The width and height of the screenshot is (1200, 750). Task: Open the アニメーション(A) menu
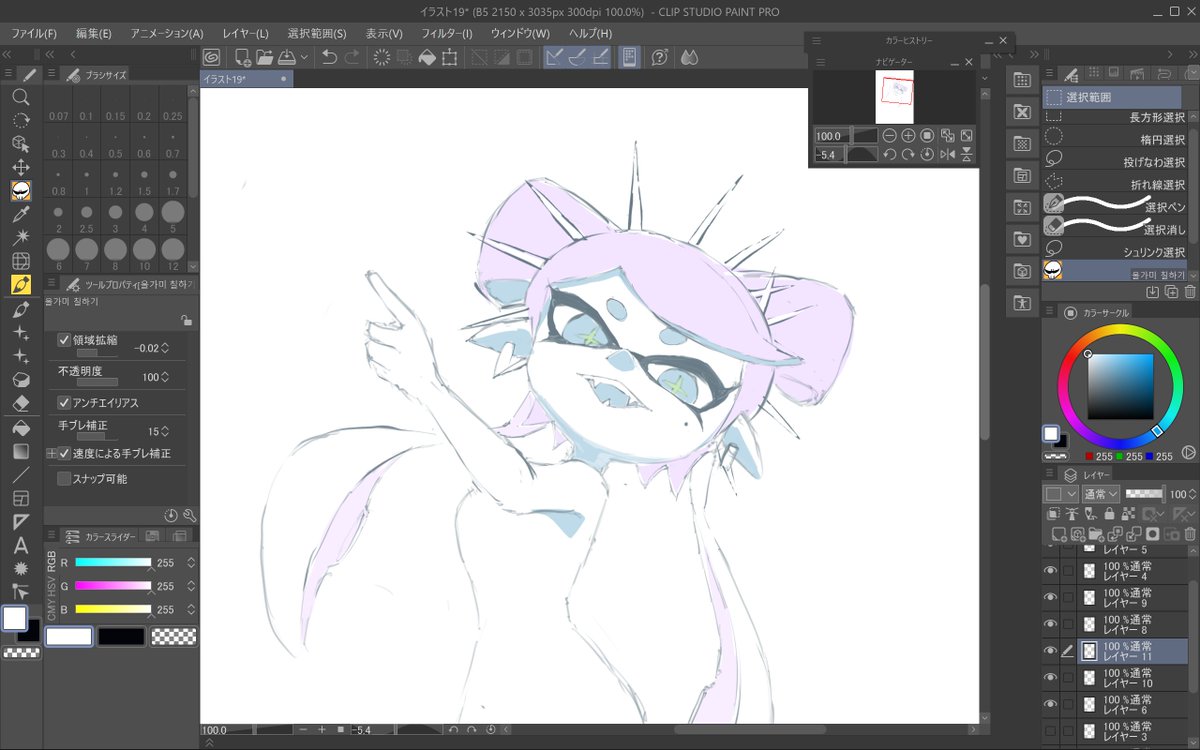(x=166, y=34)
